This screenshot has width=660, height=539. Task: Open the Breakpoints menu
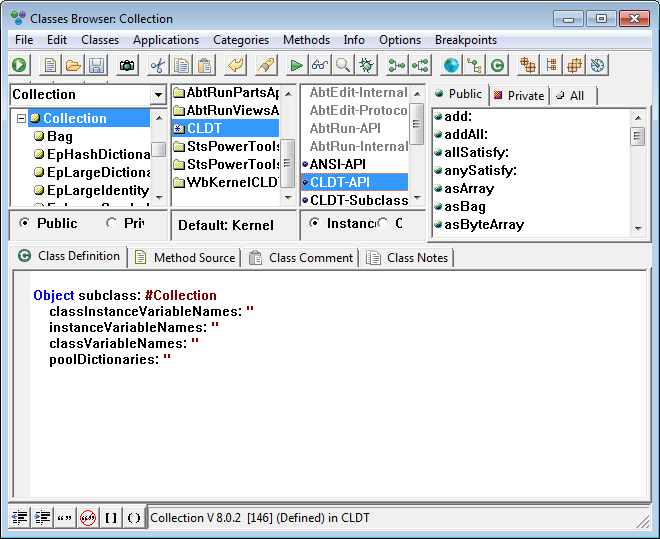[466, 40]
